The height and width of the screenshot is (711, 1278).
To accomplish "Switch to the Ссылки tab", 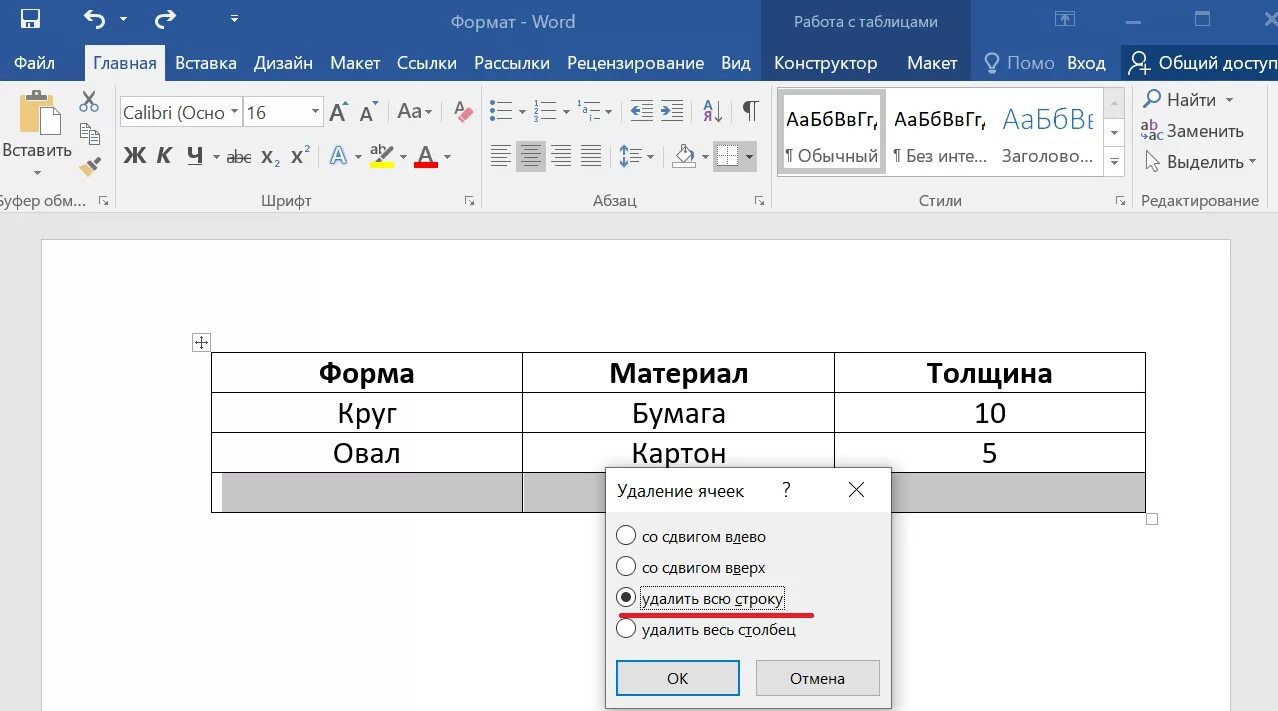I will pos(427,62).
